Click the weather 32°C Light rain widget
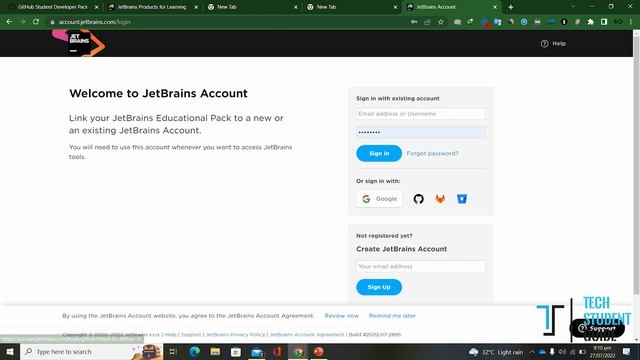The height and width of the screenshot is (360, 640). 496,351
